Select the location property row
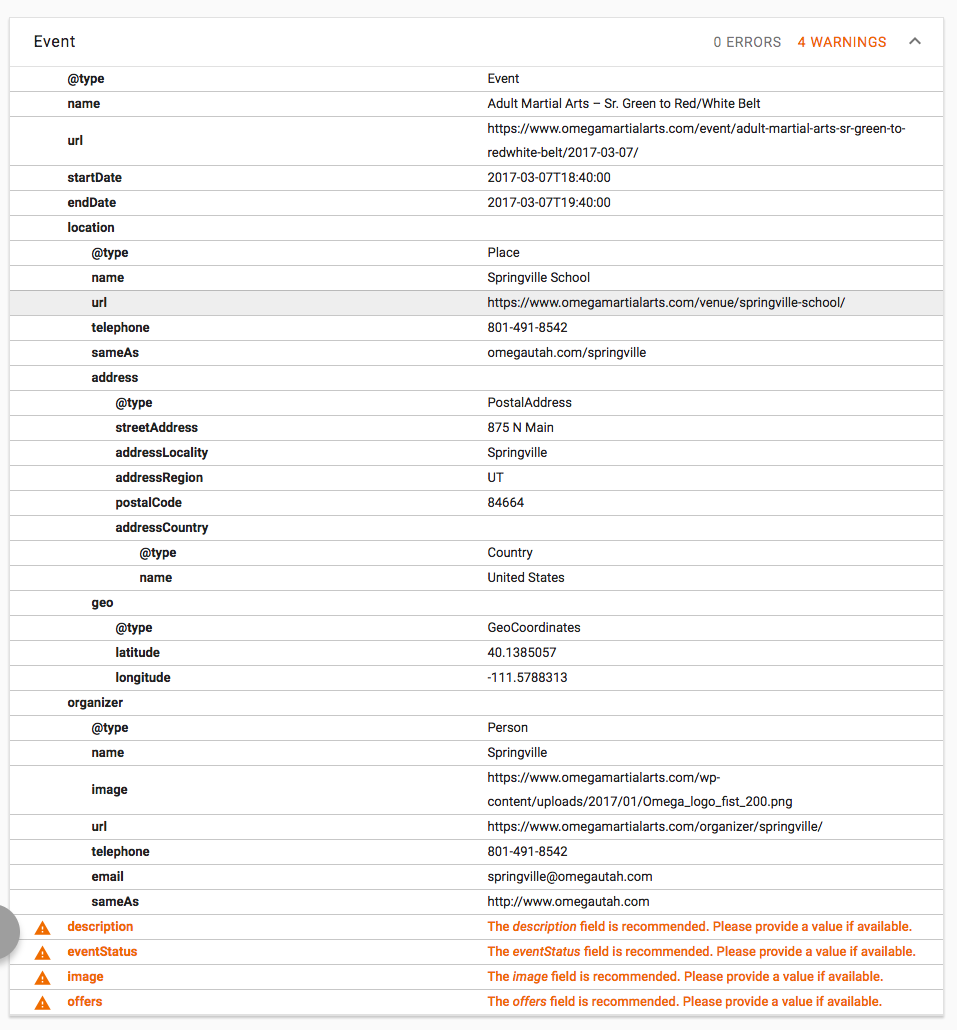Viewport: 957px width, 1030px height. click(x=91, y=227)
